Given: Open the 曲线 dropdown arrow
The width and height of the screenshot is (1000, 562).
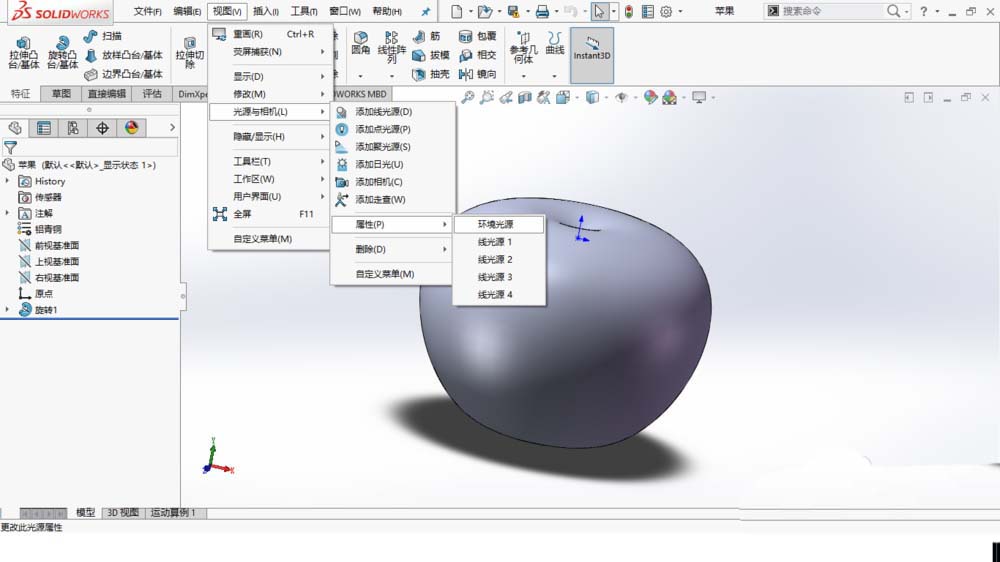Looking at the screenshot, I should [555, 76].
